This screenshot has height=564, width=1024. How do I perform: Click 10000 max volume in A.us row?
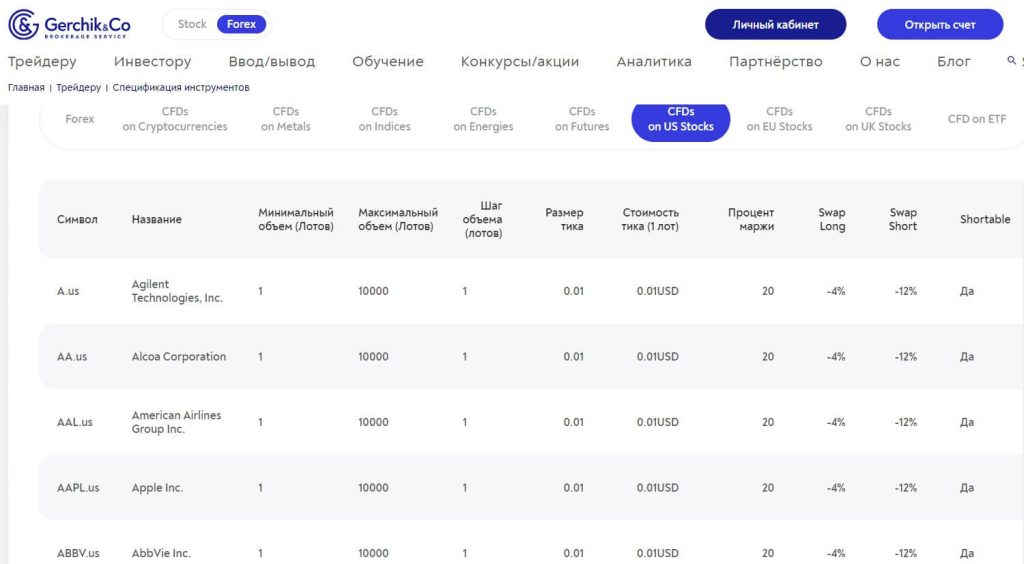point(373,291)
